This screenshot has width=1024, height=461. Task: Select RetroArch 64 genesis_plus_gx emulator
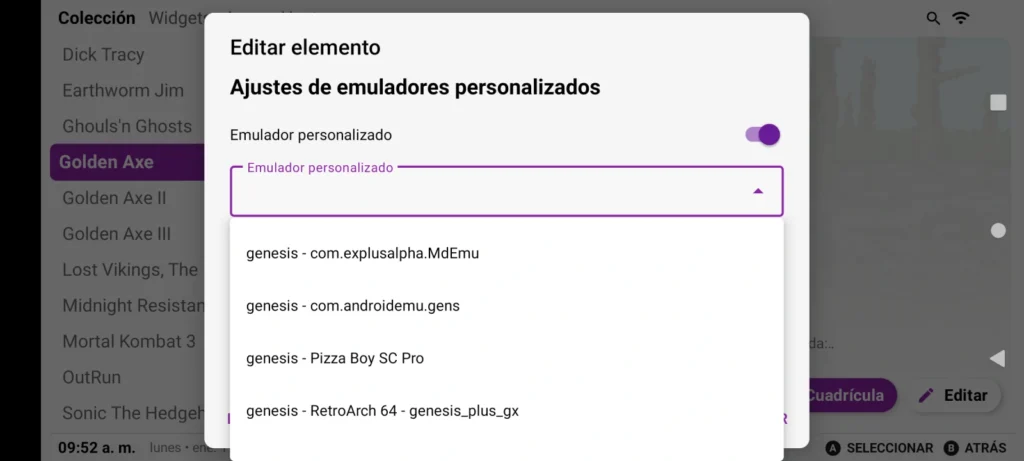tap(382, 411)
